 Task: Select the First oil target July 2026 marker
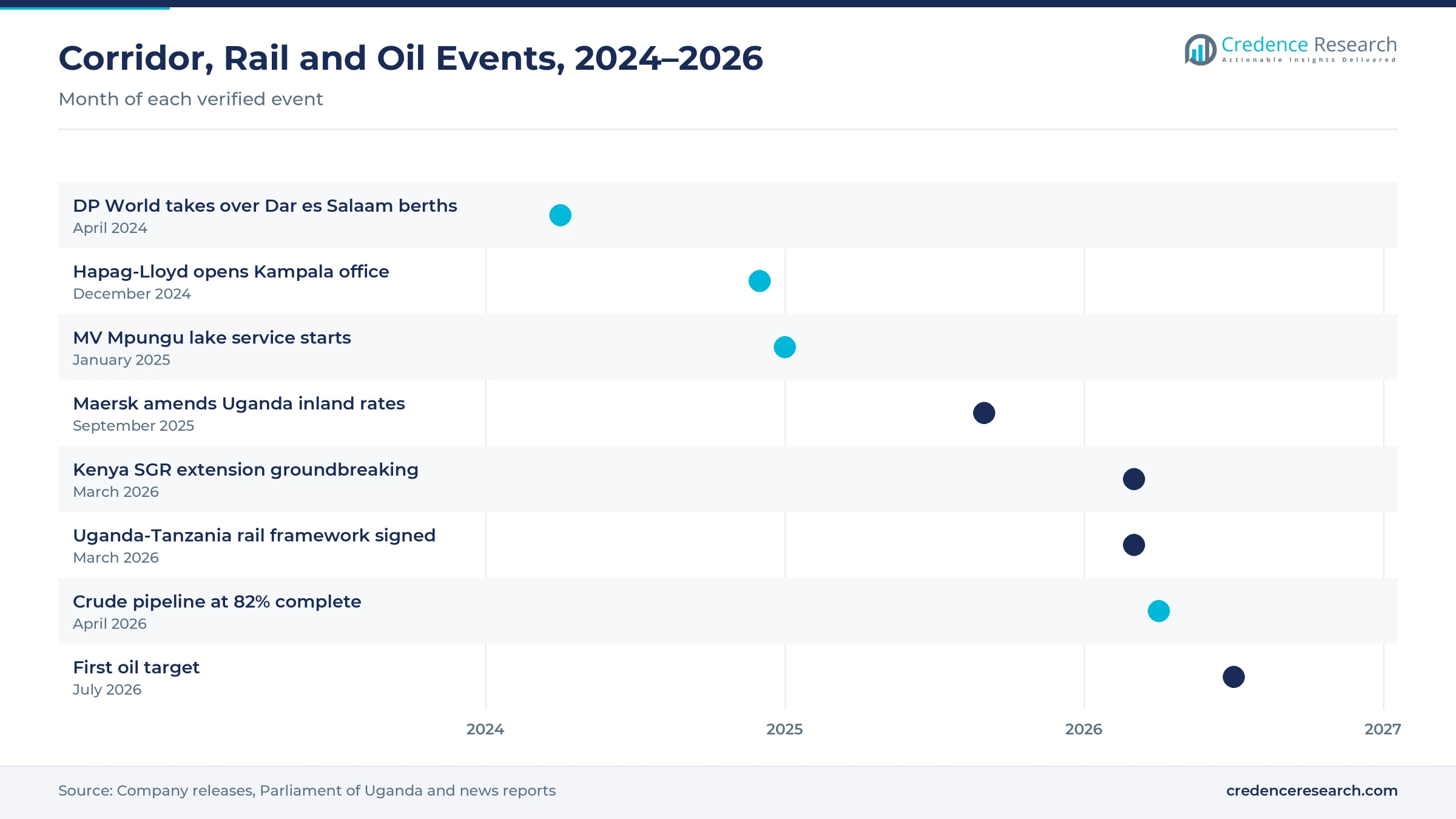pos(1233,677)
